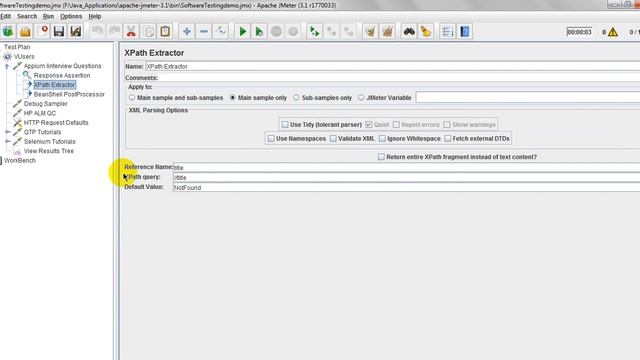Click the Reset search icon
The image size is (640, 360).
pyautogui.click(x=426, y=31)
